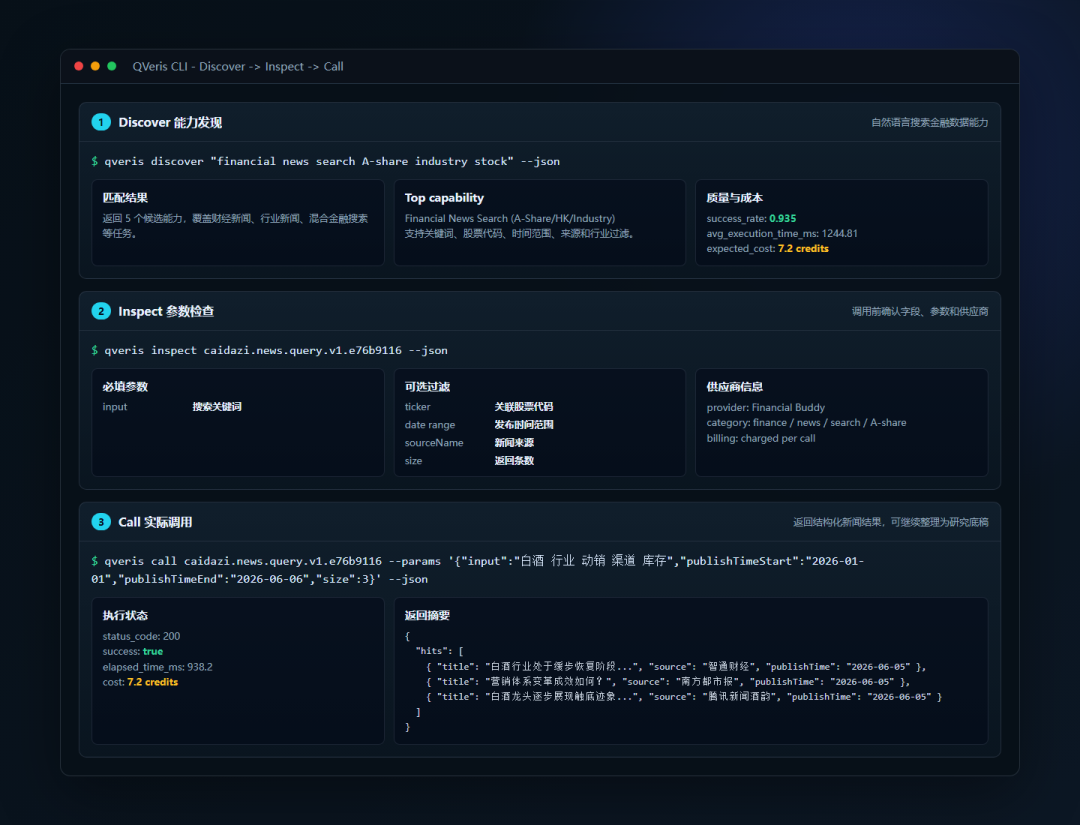Click 'elapsed_time_ms: 938.2' line
The image size is (1080, 825).
tap(158, 667)
